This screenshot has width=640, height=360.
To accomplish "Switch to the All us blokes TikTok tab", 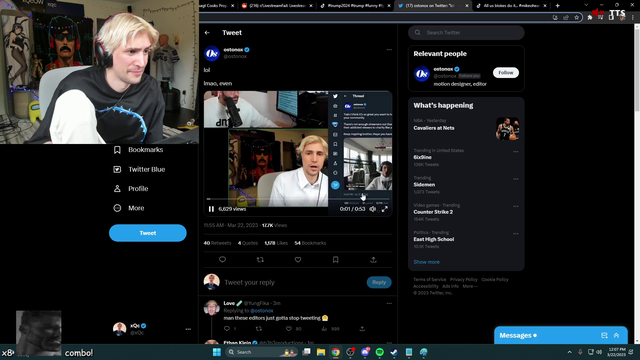I will pos(512,6).
